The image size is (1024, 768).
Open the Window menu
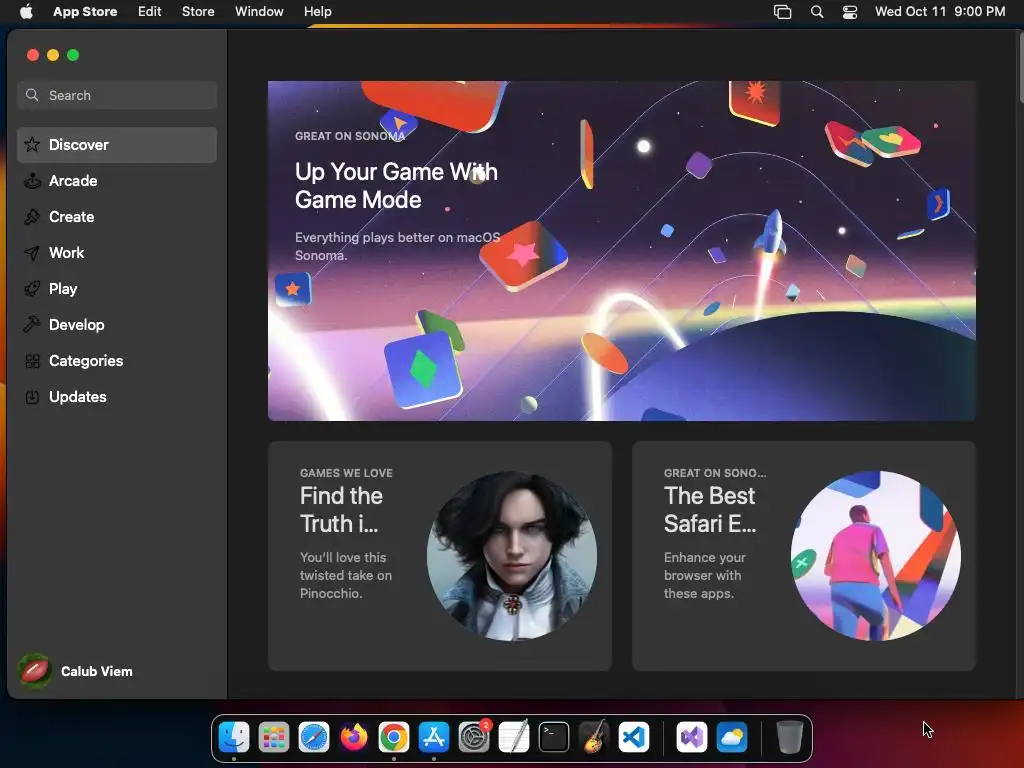259,12
